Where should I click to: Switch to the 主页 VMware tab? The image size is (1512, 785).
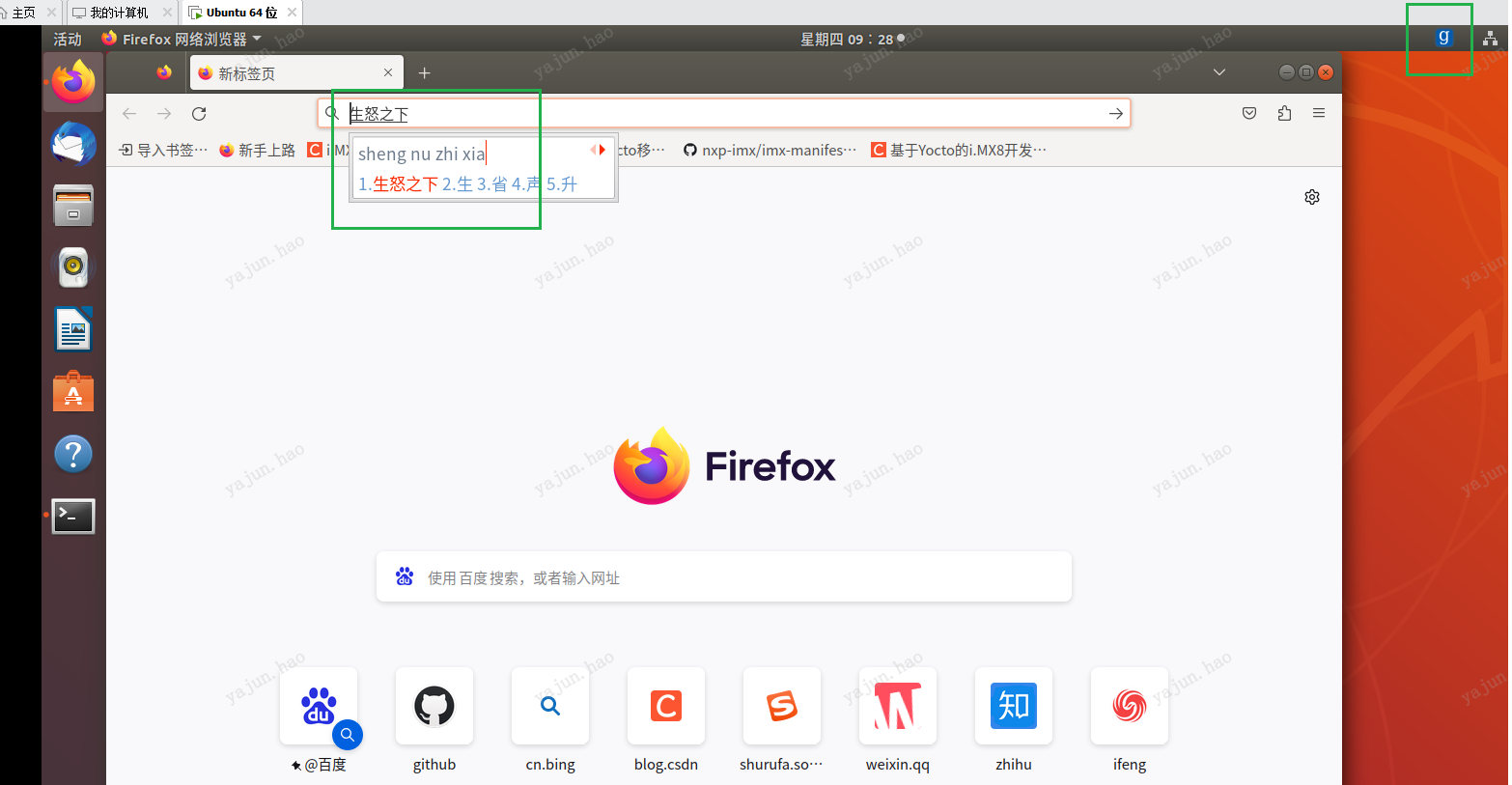(x=23, y=13)
